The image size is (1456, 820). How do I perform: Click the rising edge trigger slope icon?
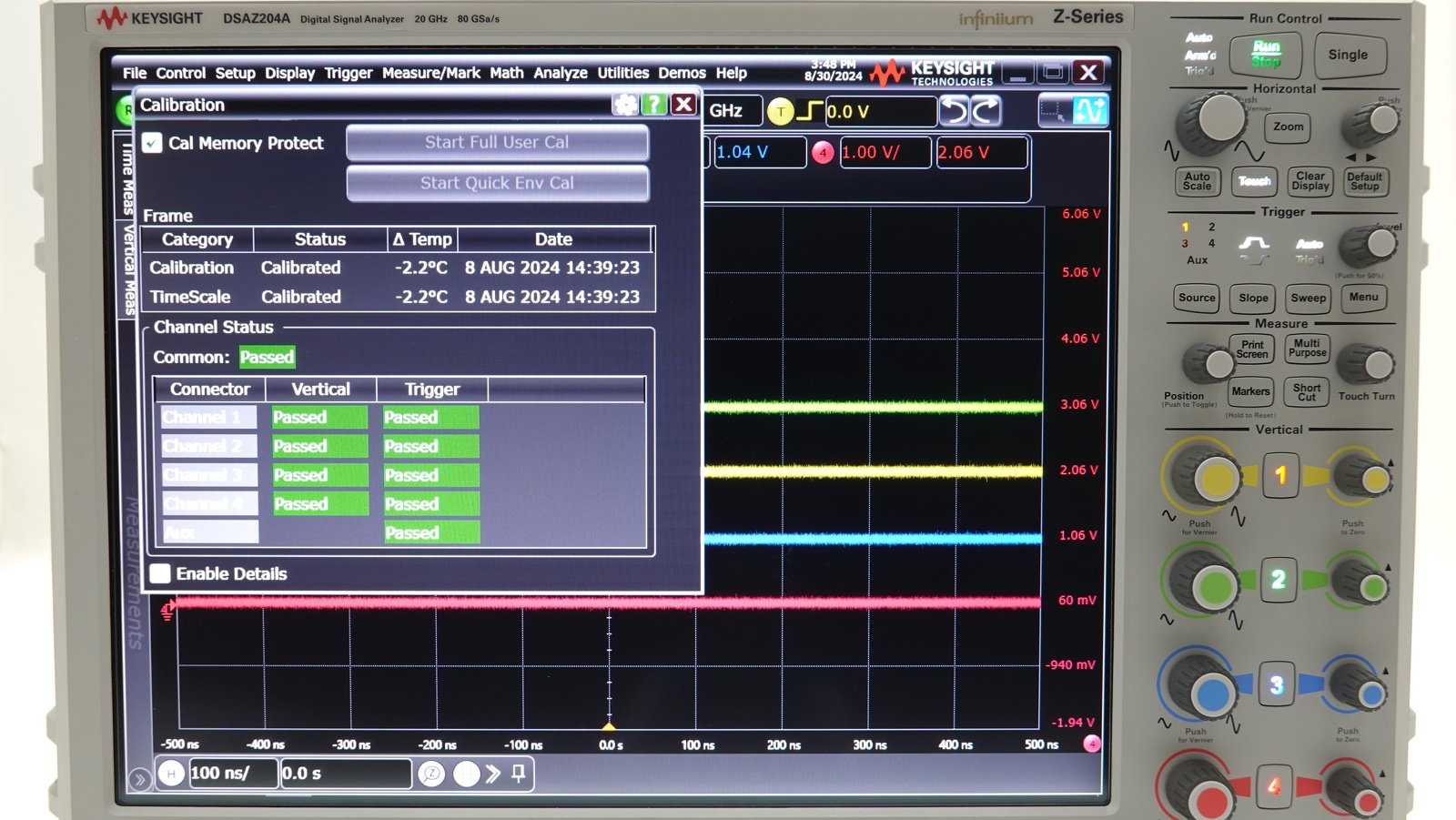pyautogui.click(x=809, y=111)
